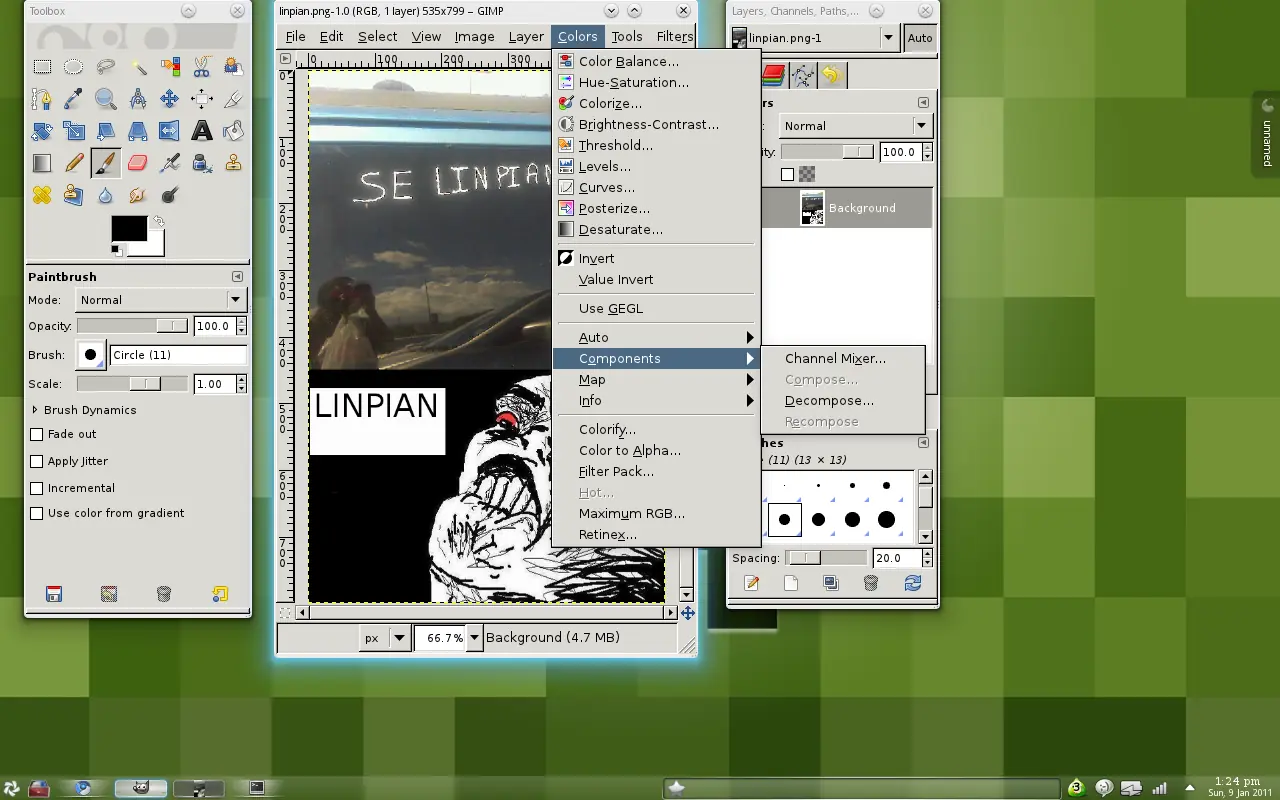Select the Rectangle Select tool
This screenshot has height=800, width=1280.
42,67
